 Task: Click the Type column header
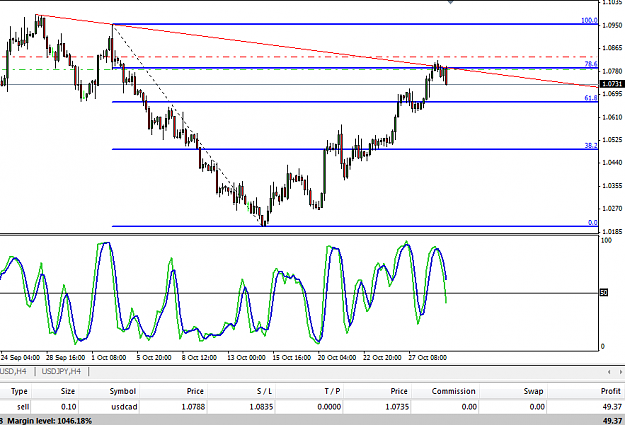click(19, 391)
